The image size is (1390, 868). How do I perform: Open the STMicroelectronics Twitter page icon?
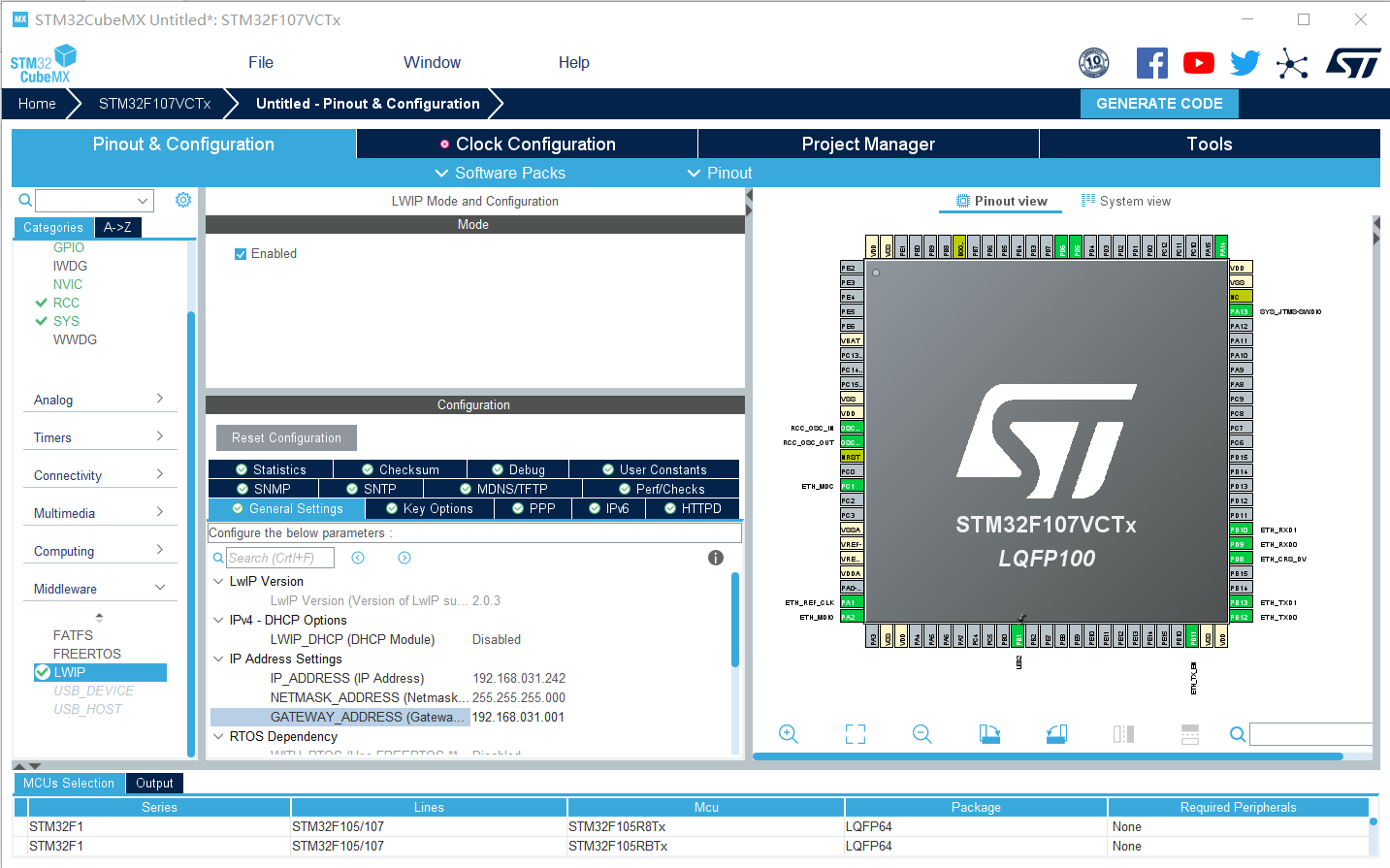[x=1245, y=62]
